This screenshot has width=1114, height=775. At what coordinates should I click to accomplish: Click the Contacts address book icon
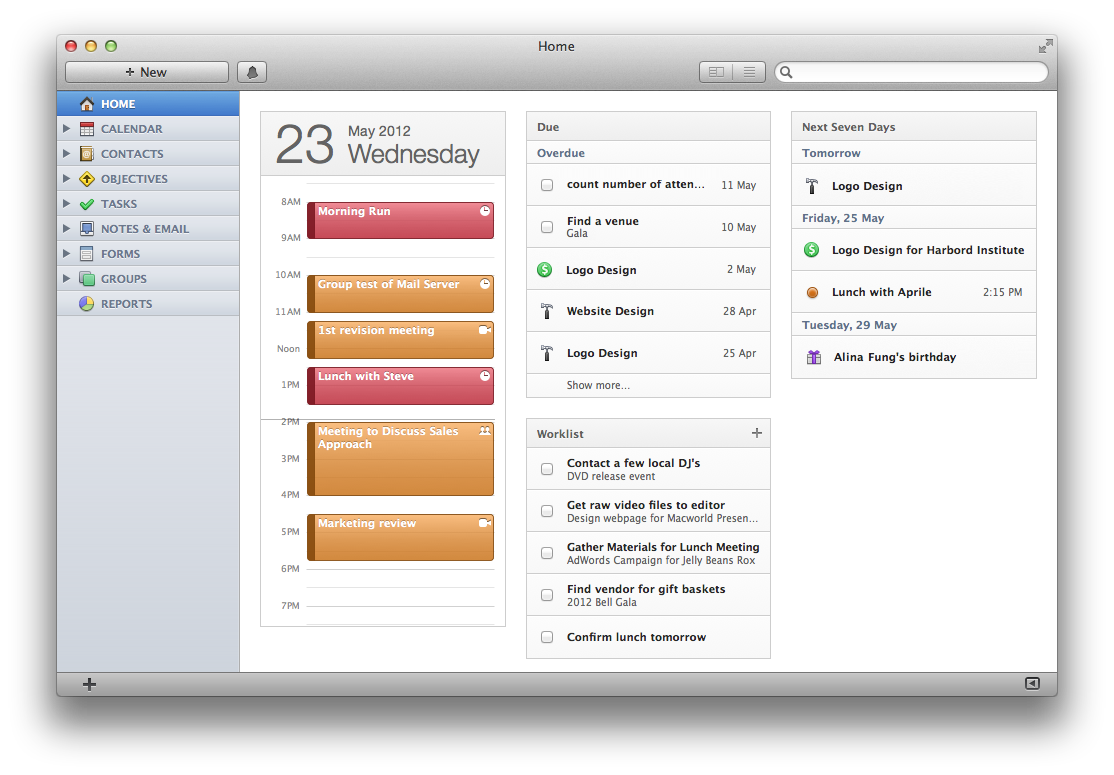(87, 153)
